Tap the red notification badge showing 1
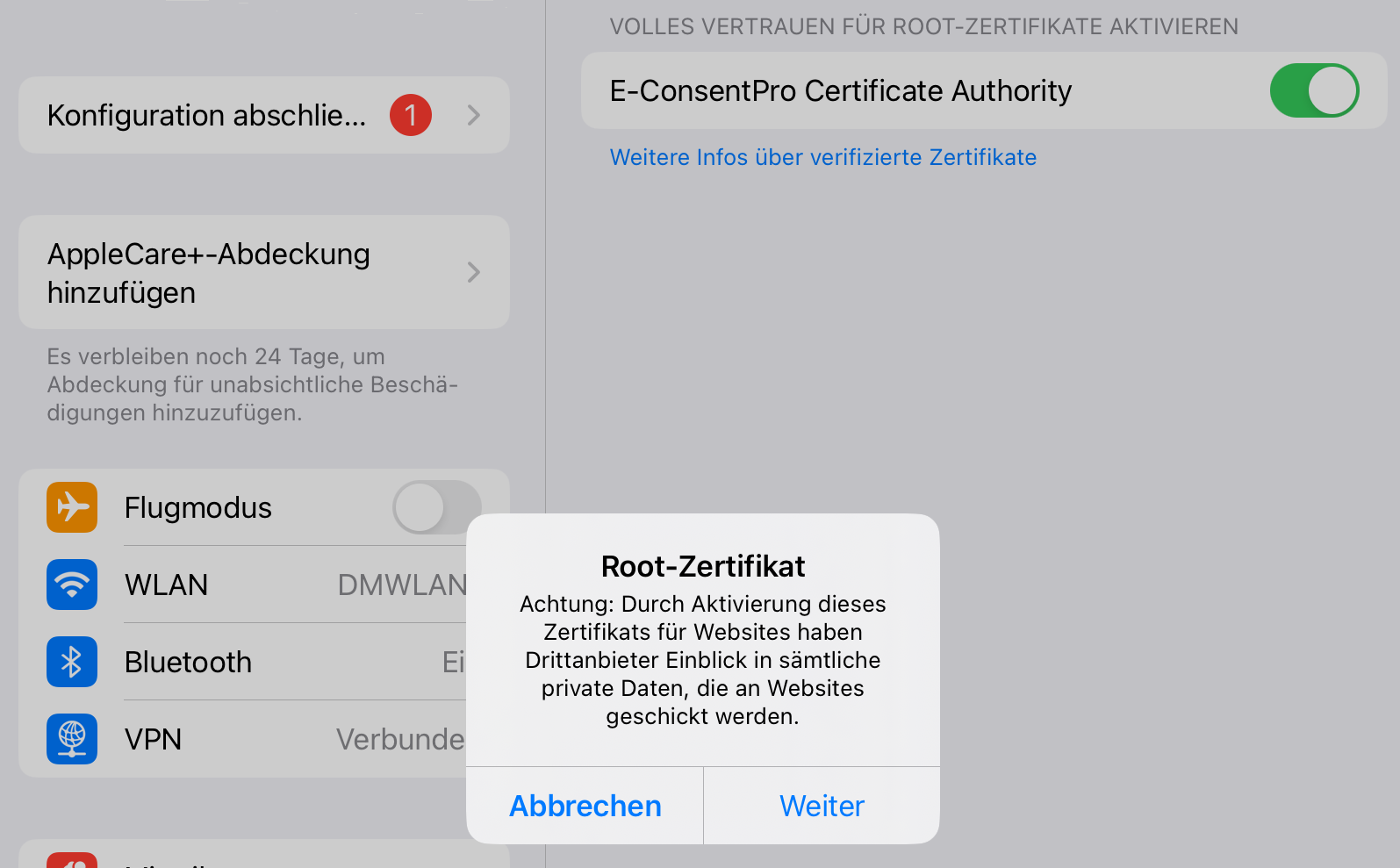 click(411, 115)
